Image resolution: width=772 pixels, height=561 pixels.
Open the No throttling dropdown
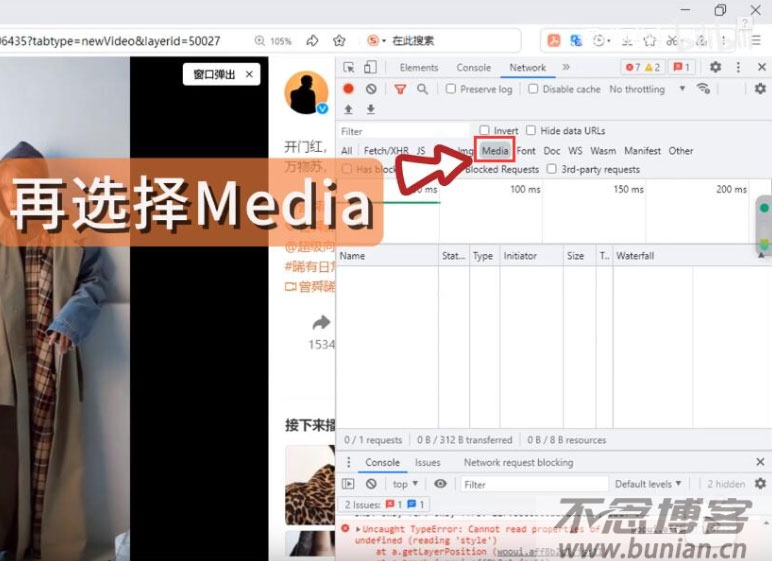[x=647, y=89]
